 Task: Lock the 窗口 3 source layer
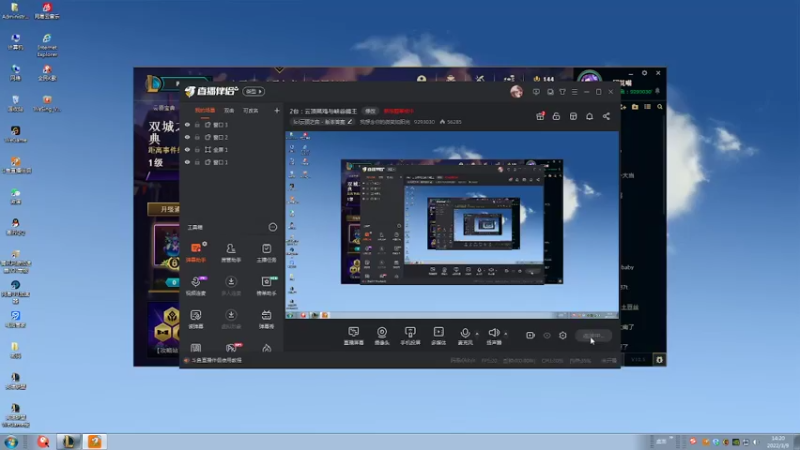pos(197,124)
